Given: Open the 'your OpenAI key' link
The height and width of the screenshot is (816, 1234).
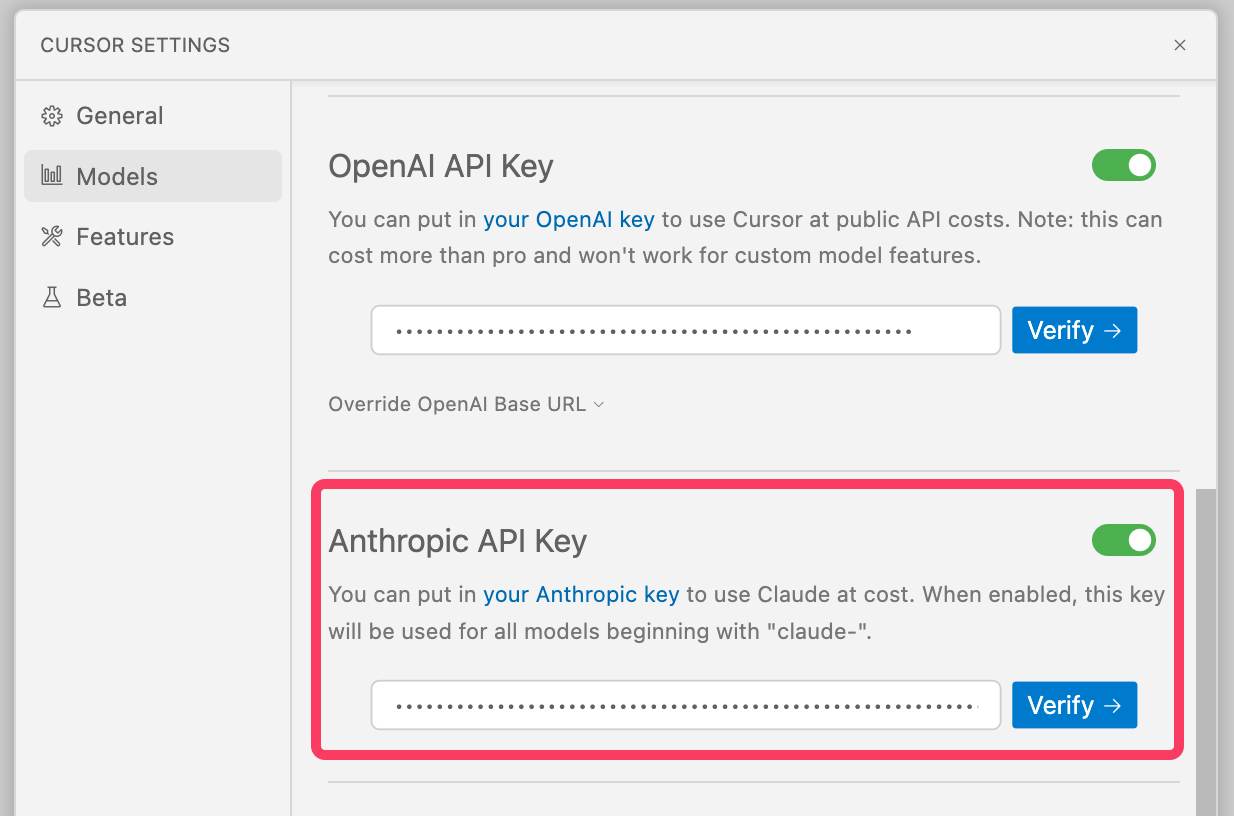Looking at the screenshot, I should coord(568,219).
